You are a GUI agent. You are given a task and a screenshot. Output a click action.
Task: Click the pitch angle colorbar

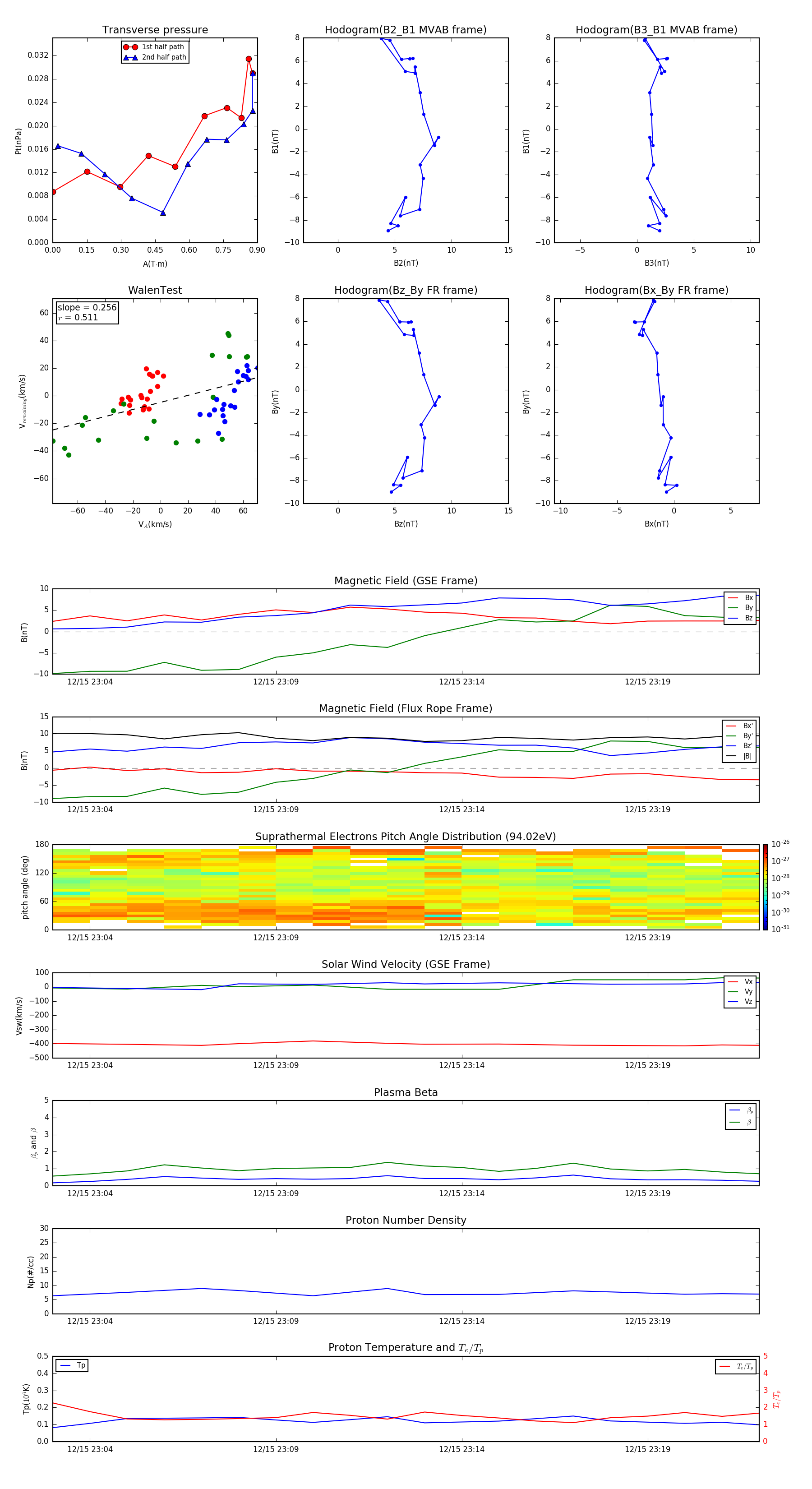click(x=765, y=887)
